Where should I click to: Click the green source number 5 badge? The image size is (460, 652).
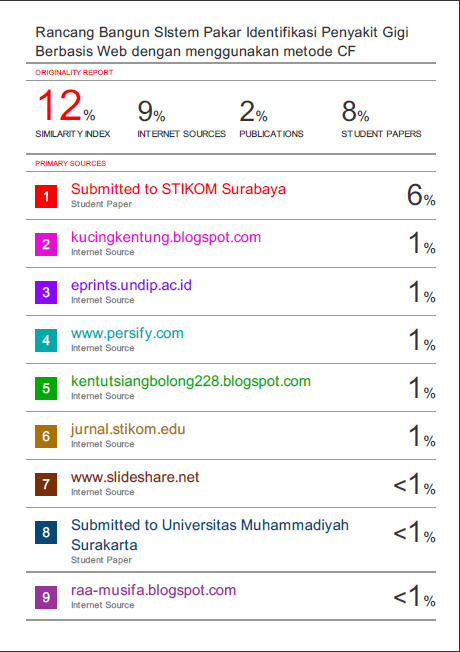[x=46, y=388]
